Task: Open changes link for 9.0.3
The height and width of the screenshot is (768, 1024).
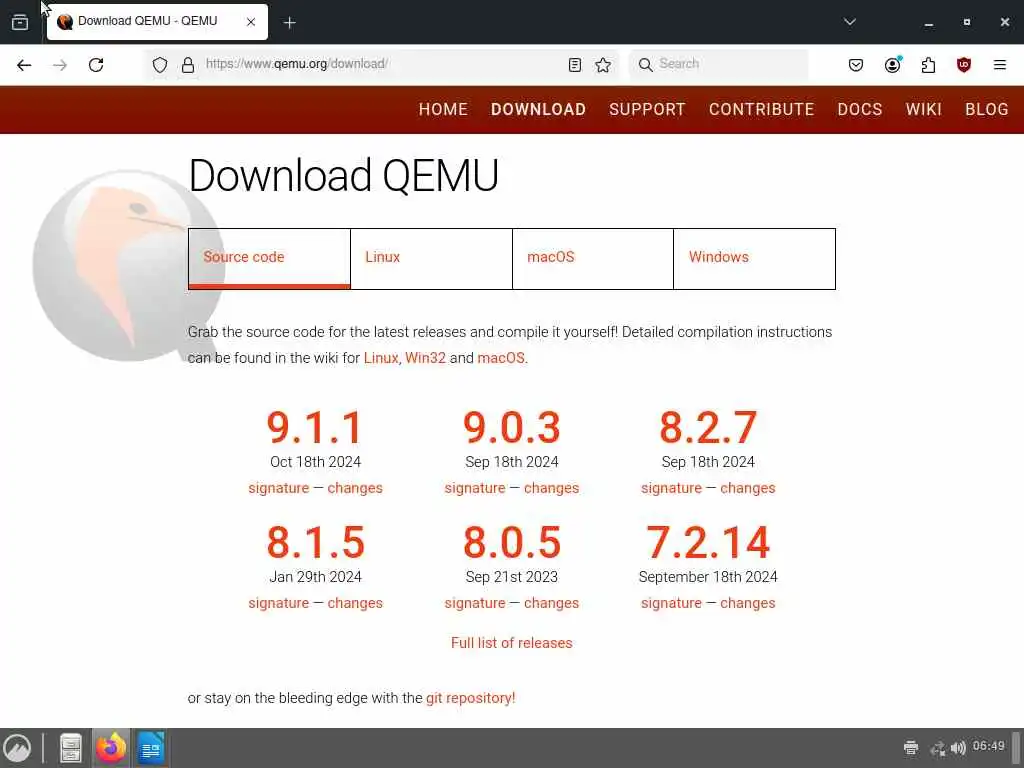Action: point(551,488)
